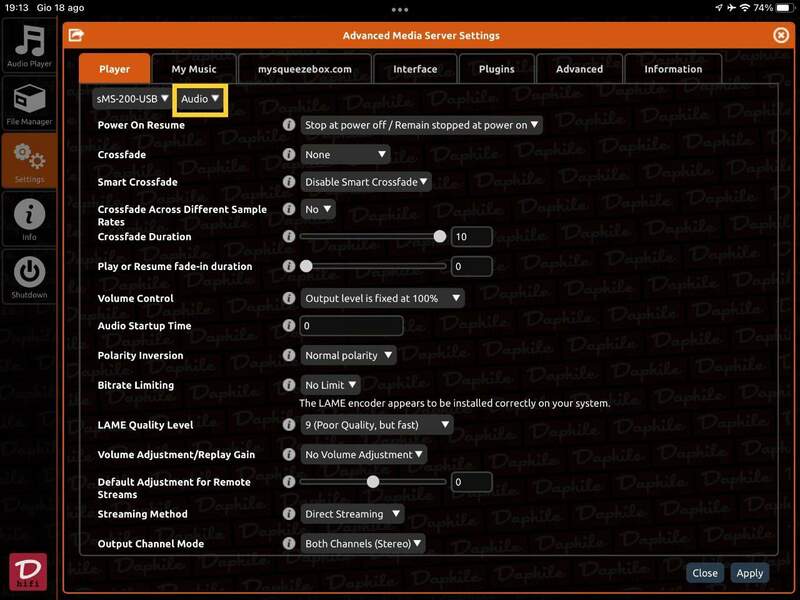The width and height of the screenshot is (800, 600).
Task: Open the Audio Player sidebar icon
Action: [29, 46]
